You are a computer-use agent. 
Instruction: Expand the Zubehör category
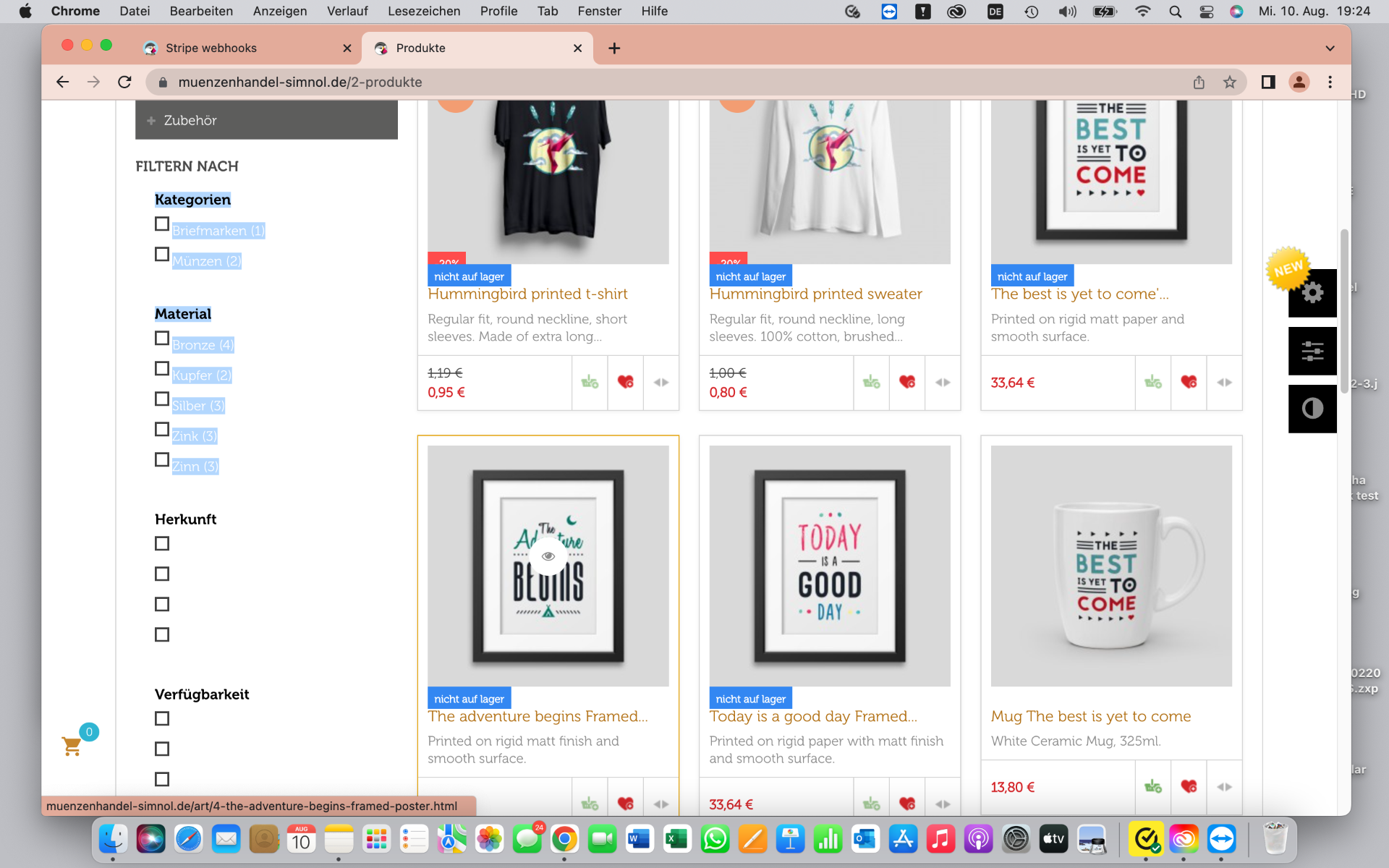tap(151, 121)
